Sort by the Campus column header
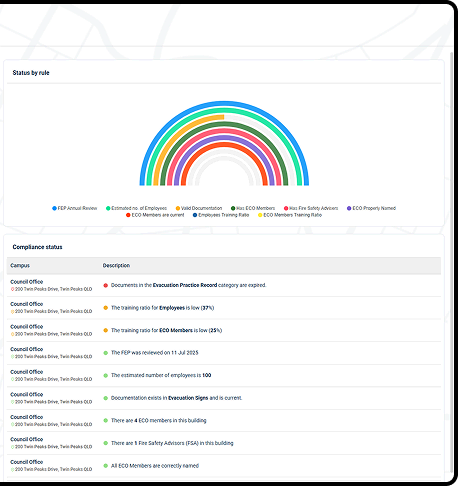458x486 pixels. click(20, 266)
